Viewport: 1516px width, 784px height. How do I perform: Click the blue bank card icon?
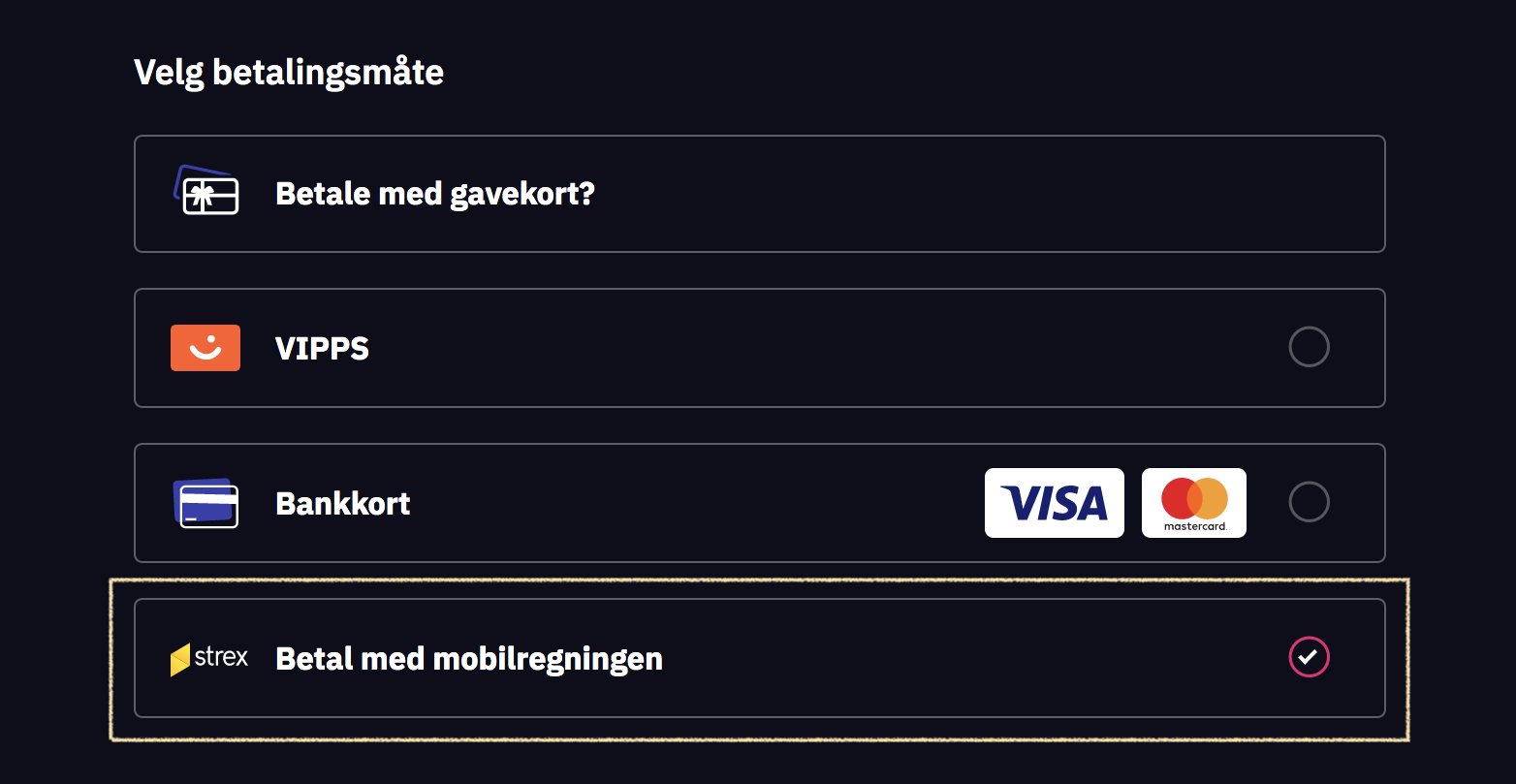click(205, 503)
